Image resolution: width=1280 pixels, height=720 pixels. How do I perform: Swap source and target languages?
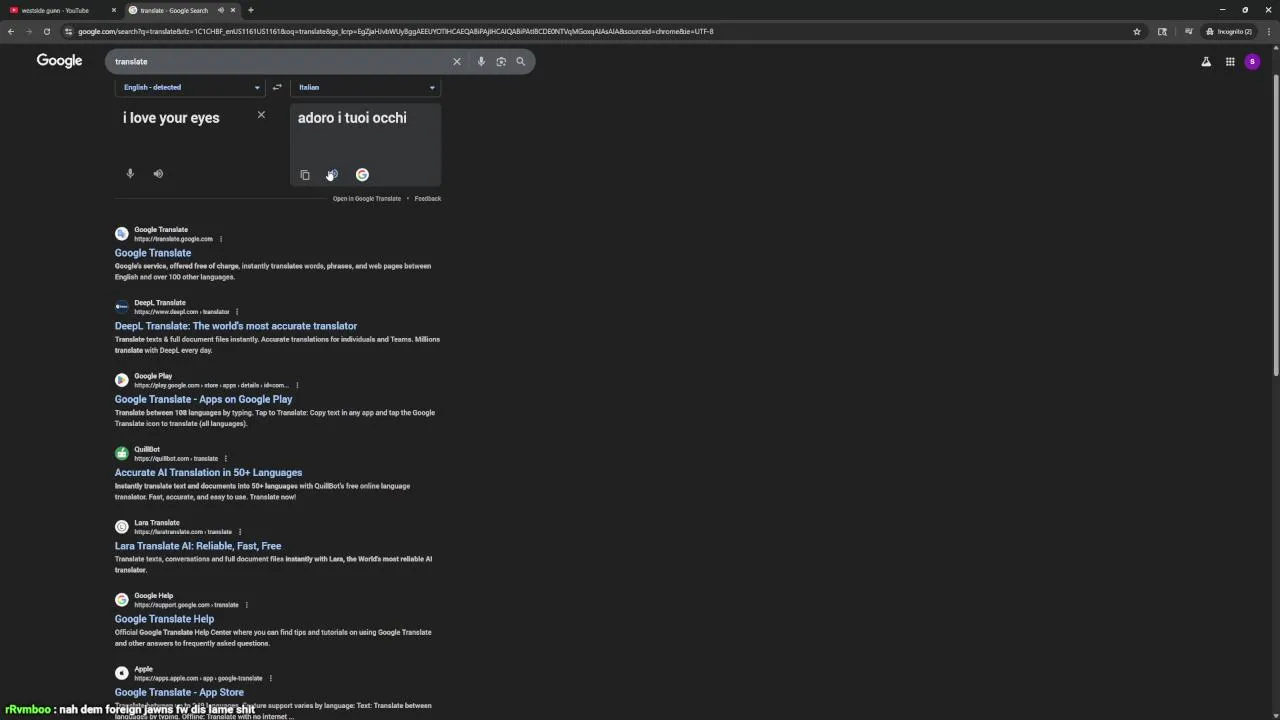tap(277, 87)
